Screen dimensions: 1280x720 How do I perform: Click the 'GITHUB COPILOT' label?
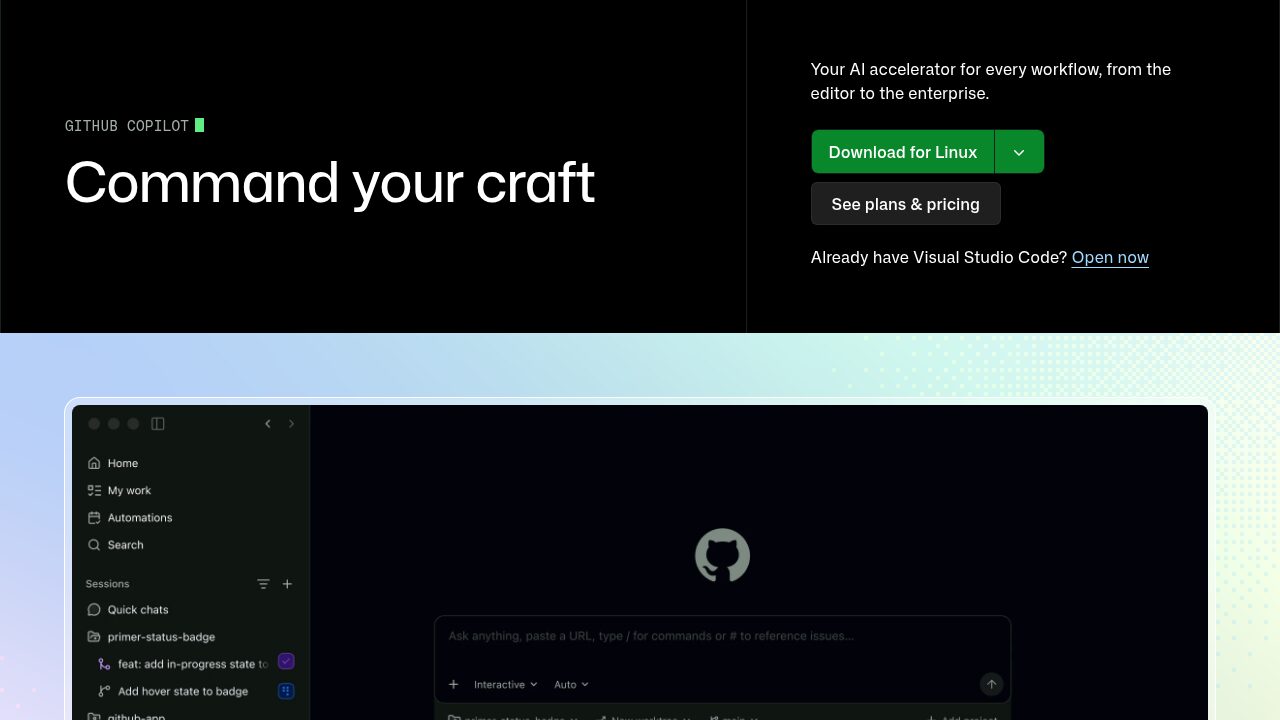click(127, 126)
